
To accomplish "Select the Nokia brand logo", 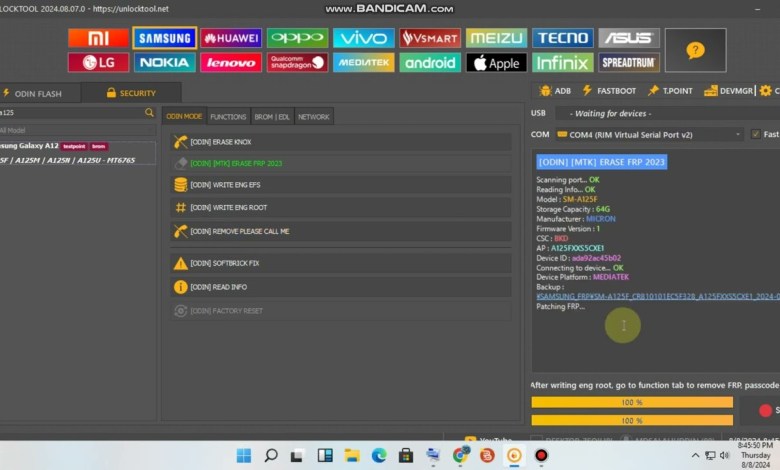I will [165, 63].
